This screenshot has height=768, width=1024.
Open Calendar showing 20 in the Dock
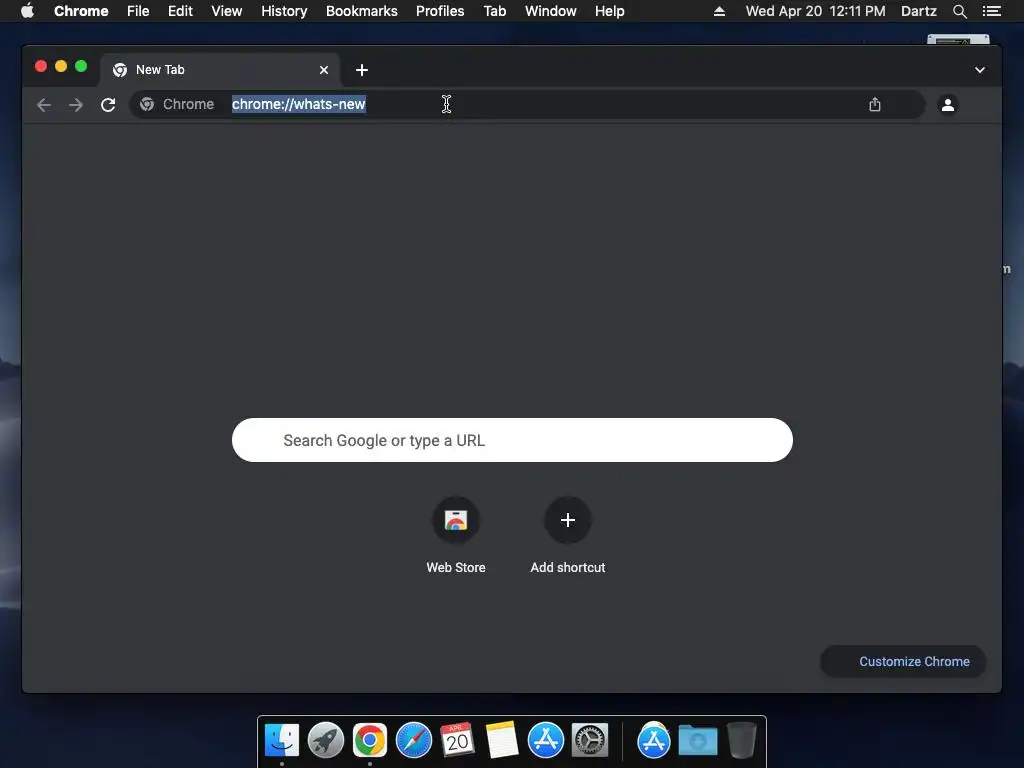pos(458,741)
